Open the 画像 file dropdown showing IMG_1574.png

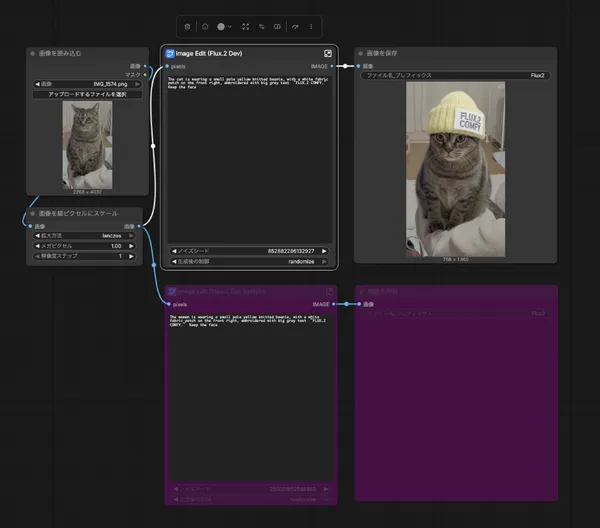[x=87, y=84]
